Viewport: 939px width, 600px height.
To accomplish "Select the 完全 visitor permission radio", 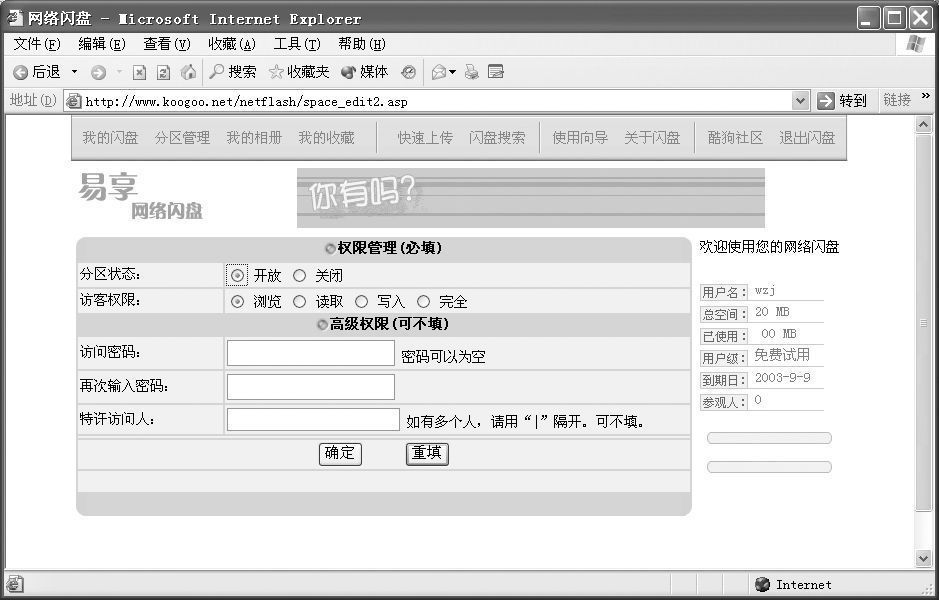I will 423,302.
